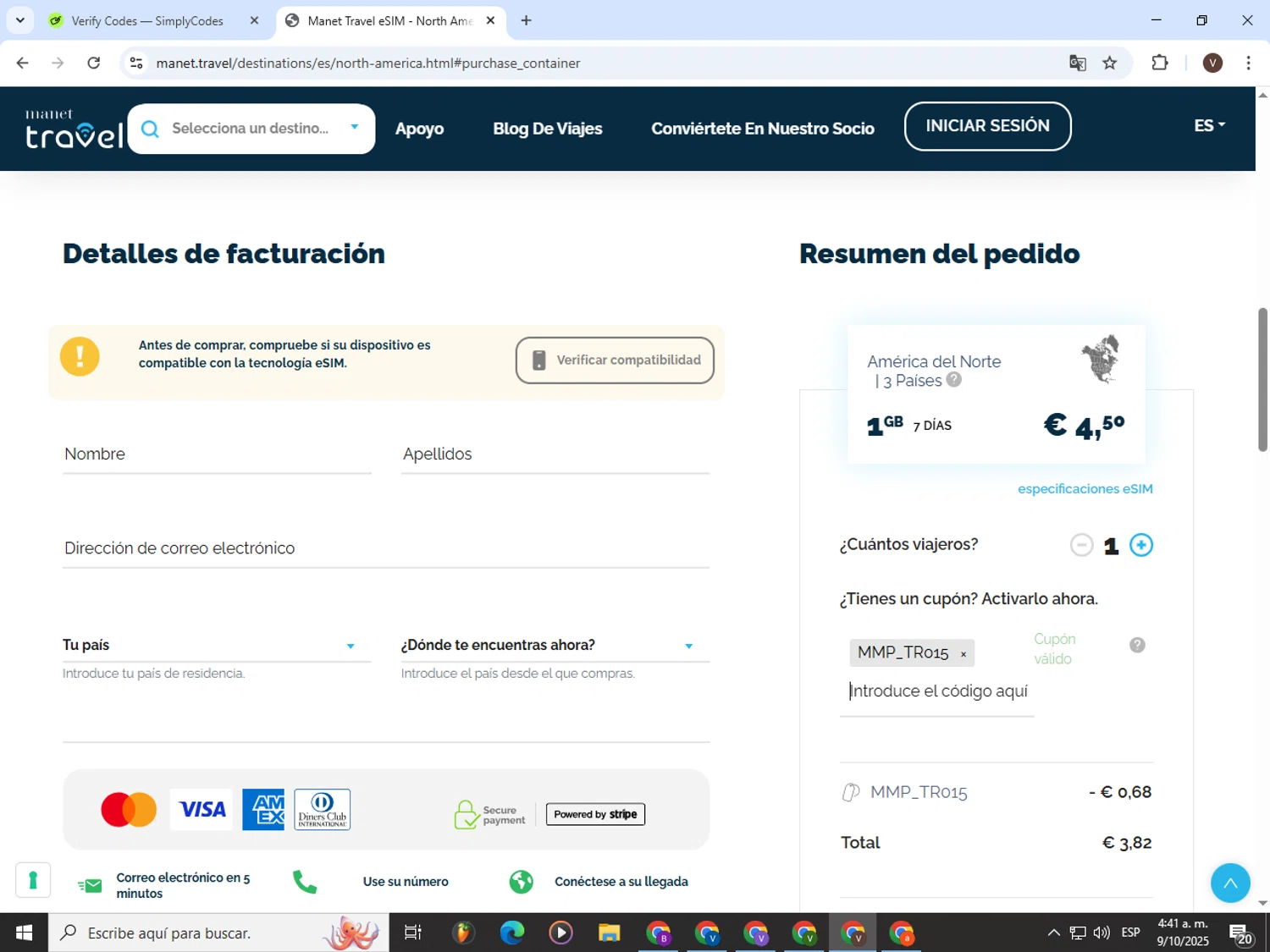Open a new browser tab
Viewport: 1270px width, 952px height.
point(526,20)
